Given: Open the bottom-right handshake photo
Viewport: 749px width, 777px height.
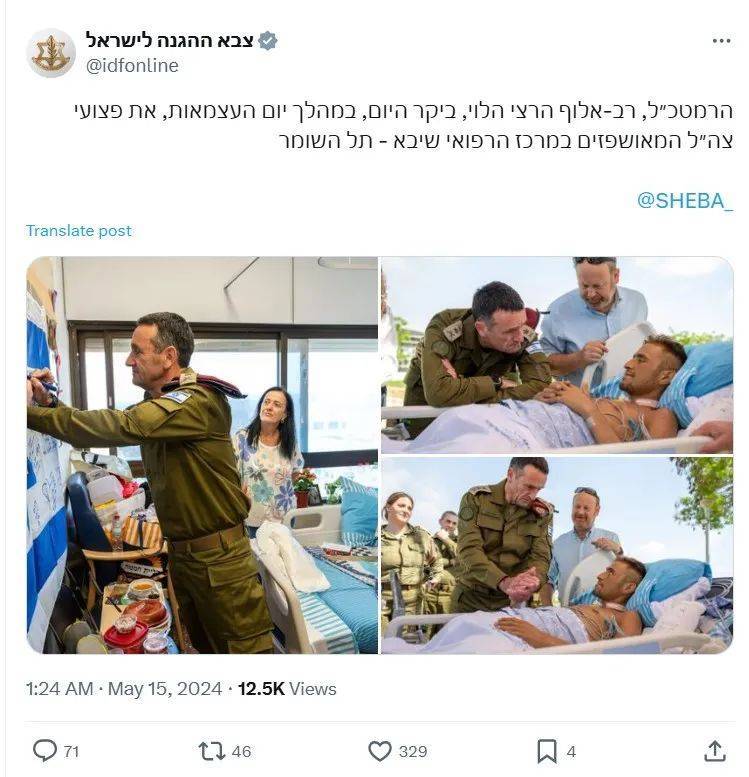Looking at the screenshot, I should tap(557, 555).
